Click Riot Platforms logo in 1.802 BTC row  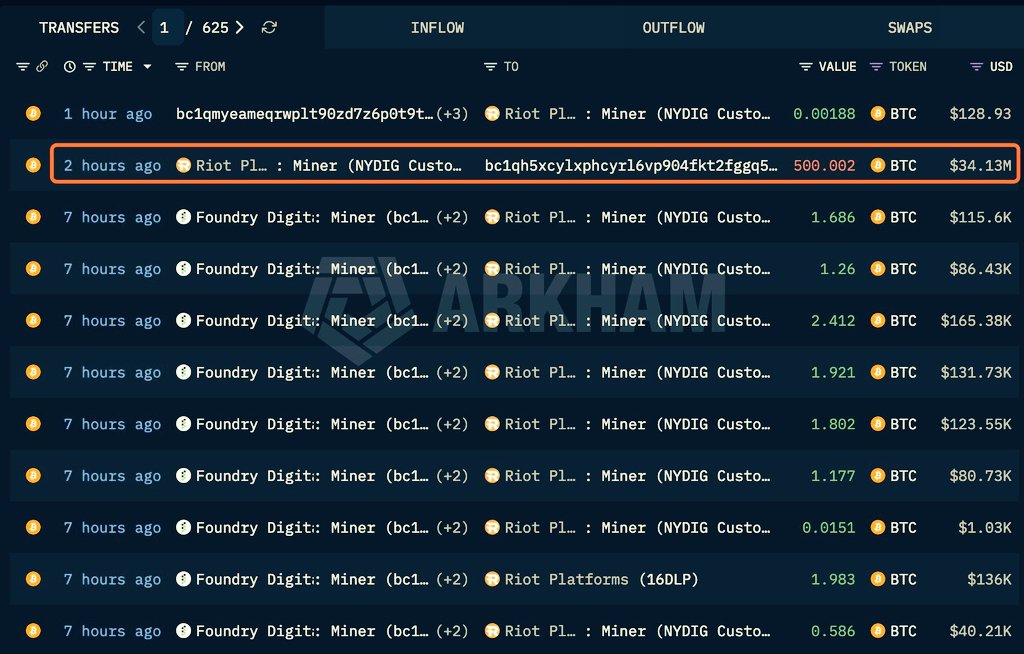(x=492, y=424)
